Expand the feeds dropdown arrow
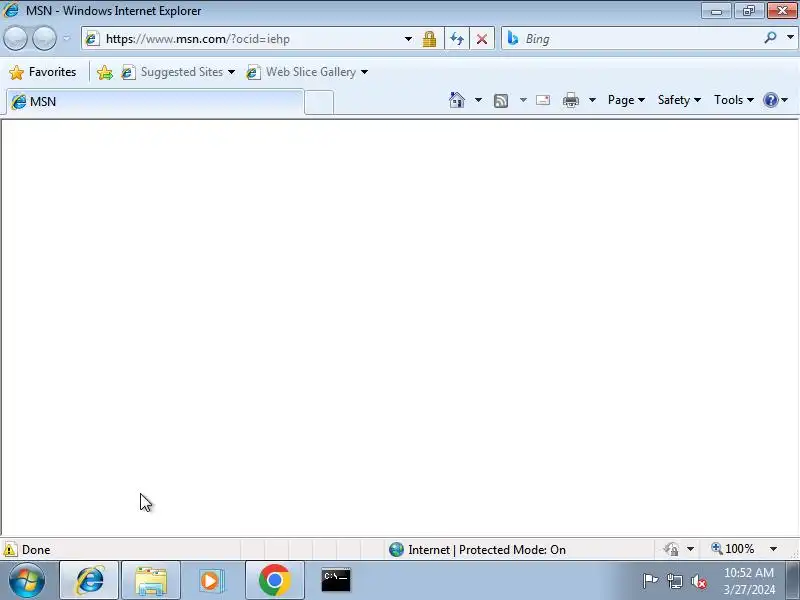800x600 pixels. 523,100
